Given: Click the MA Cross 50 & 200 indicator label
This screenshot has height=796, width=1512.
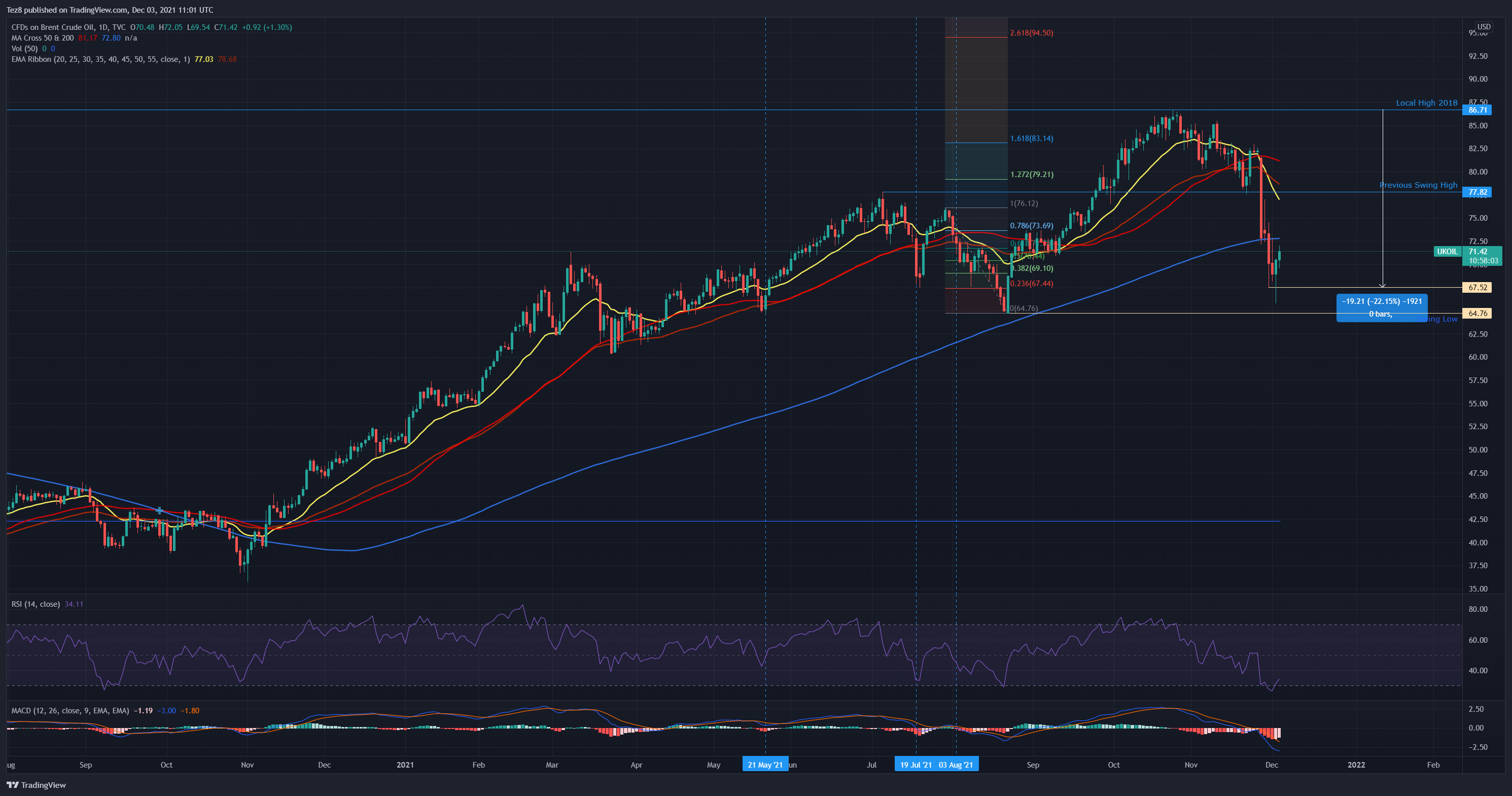Looking at the screenshot, I should click(x=42, y=38).
